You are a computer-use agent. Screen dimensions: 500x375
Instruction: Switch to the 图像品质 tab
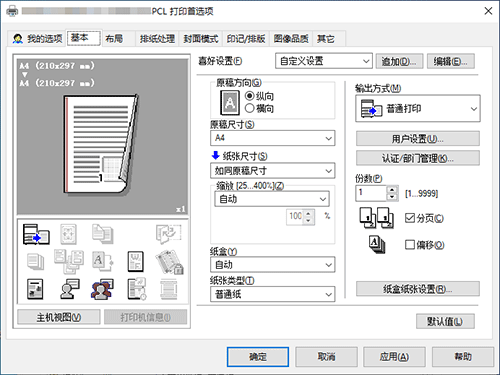(291, 39)
